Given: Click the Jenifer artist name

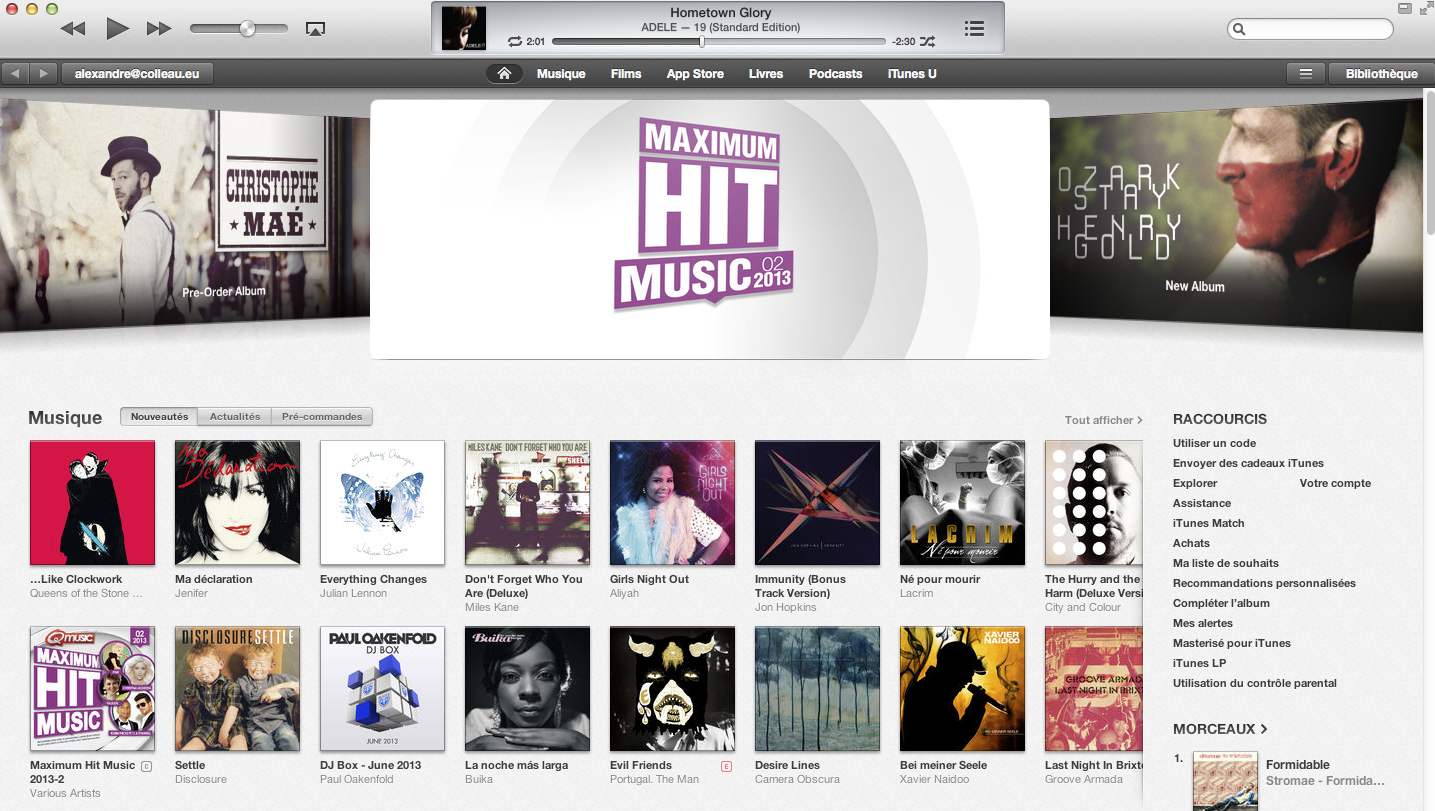Looking at the screenshot, I should [x=191, y=593].
